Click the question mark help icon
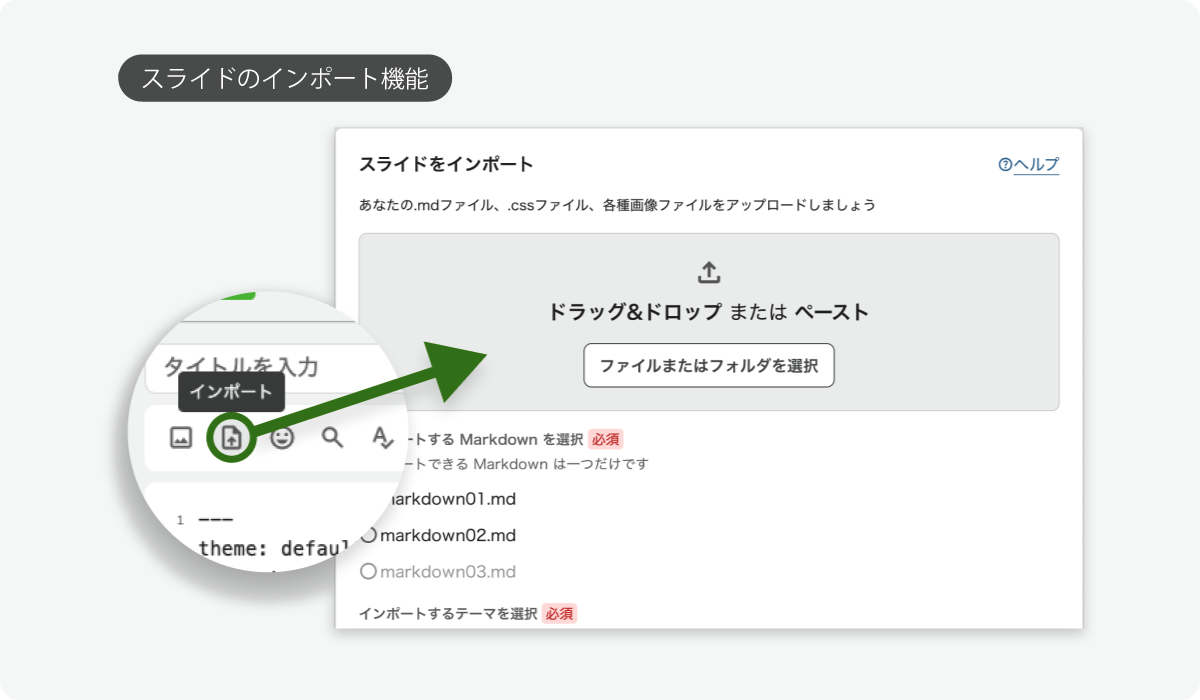 pos(1005,165)
